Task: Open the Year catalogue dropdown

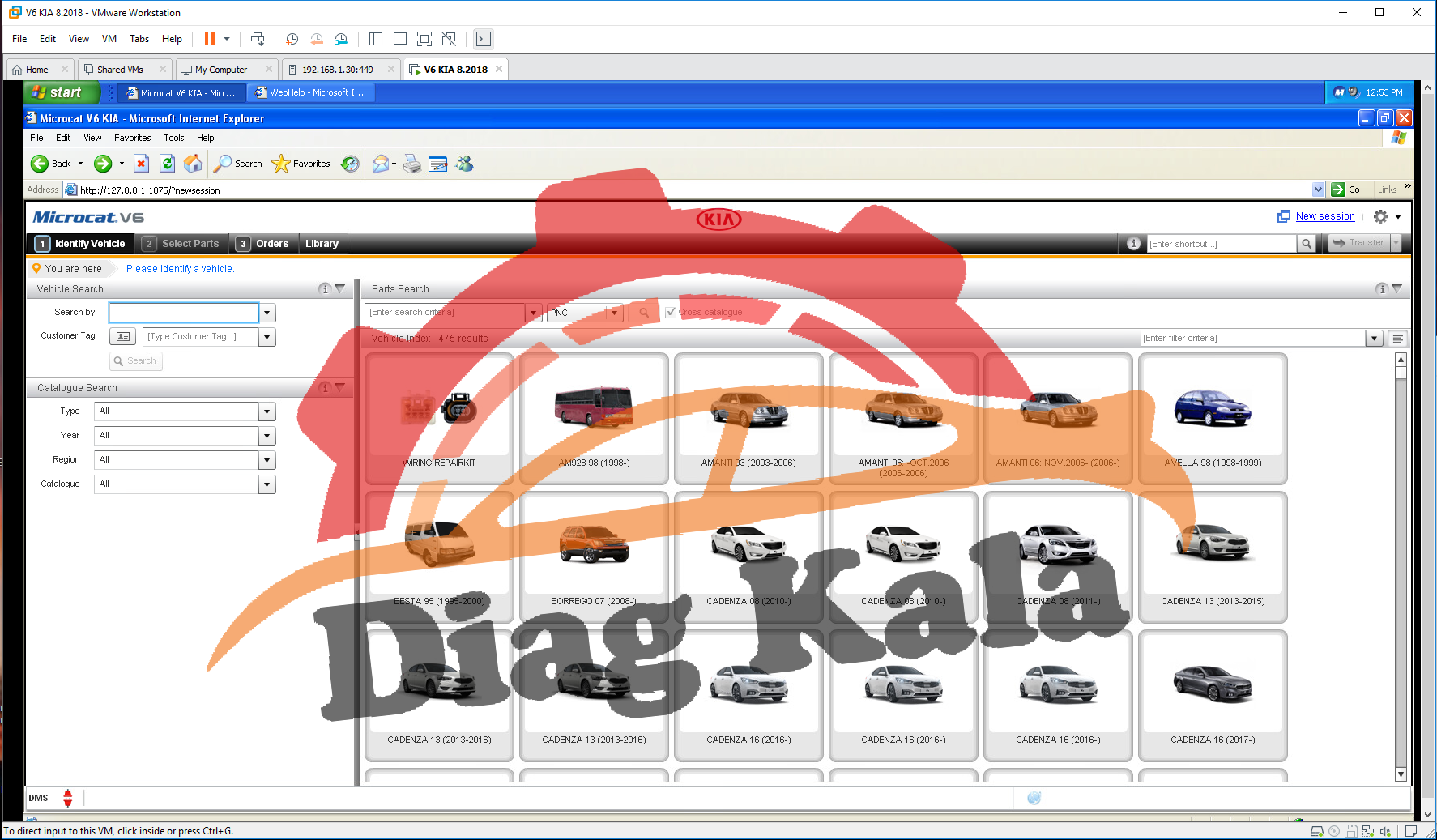Action: tap(268, 436)
